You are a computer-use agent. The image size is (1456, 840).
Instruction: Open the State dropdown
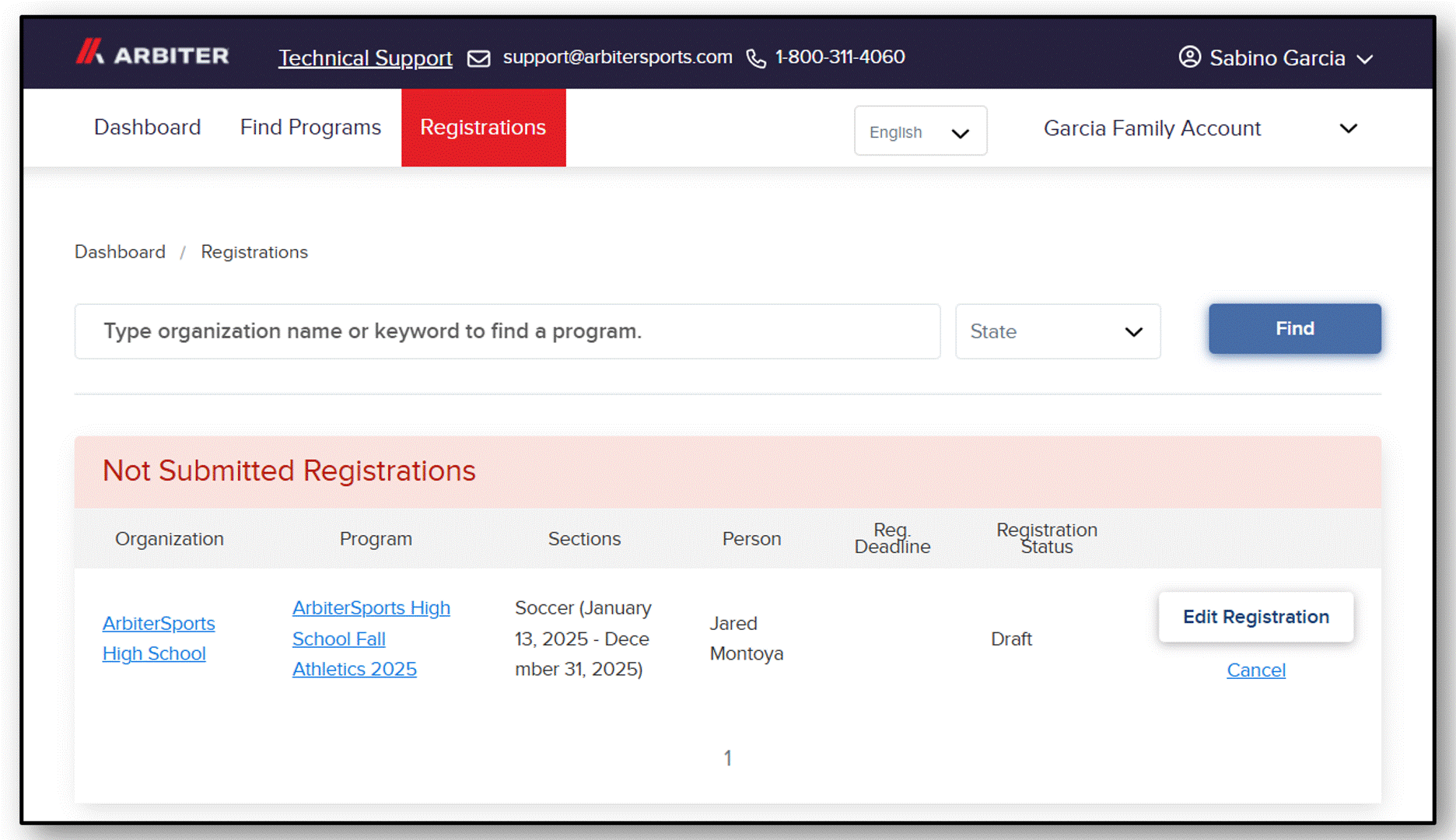pyautogui.click(x=1058, y=331)
